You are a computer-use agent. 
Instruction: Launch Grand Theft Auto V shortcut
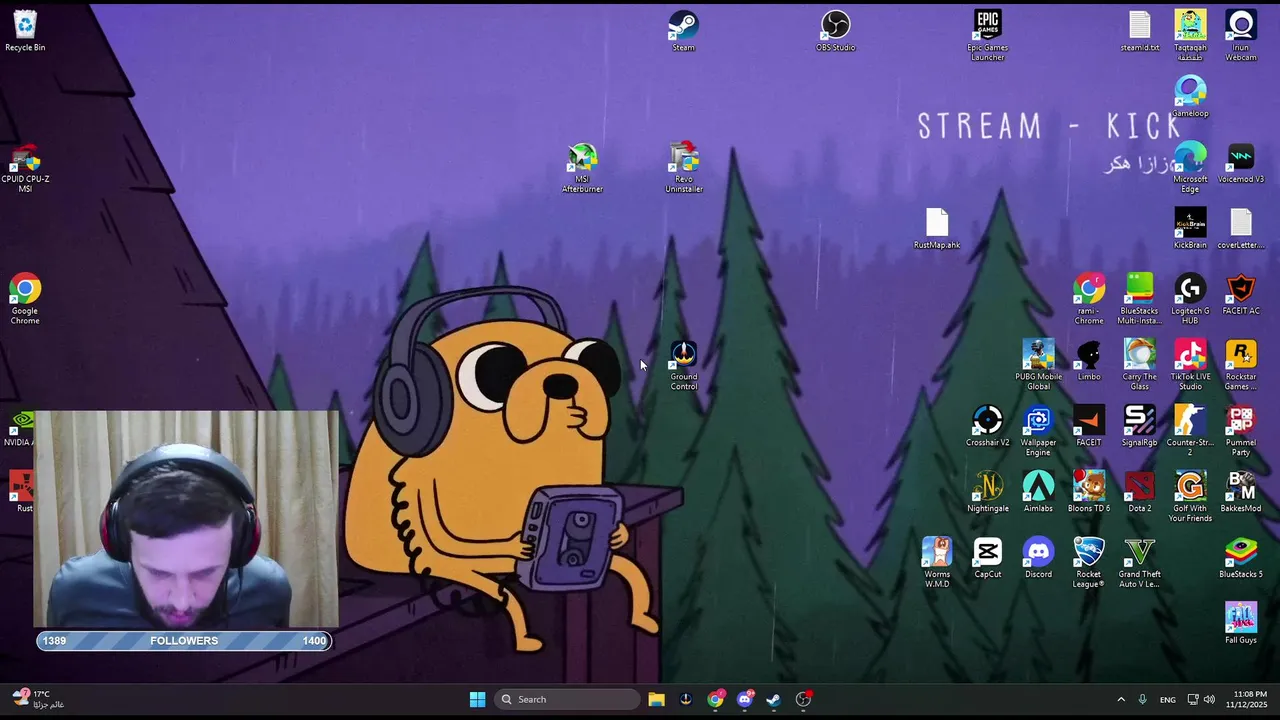pos(1139,563)
